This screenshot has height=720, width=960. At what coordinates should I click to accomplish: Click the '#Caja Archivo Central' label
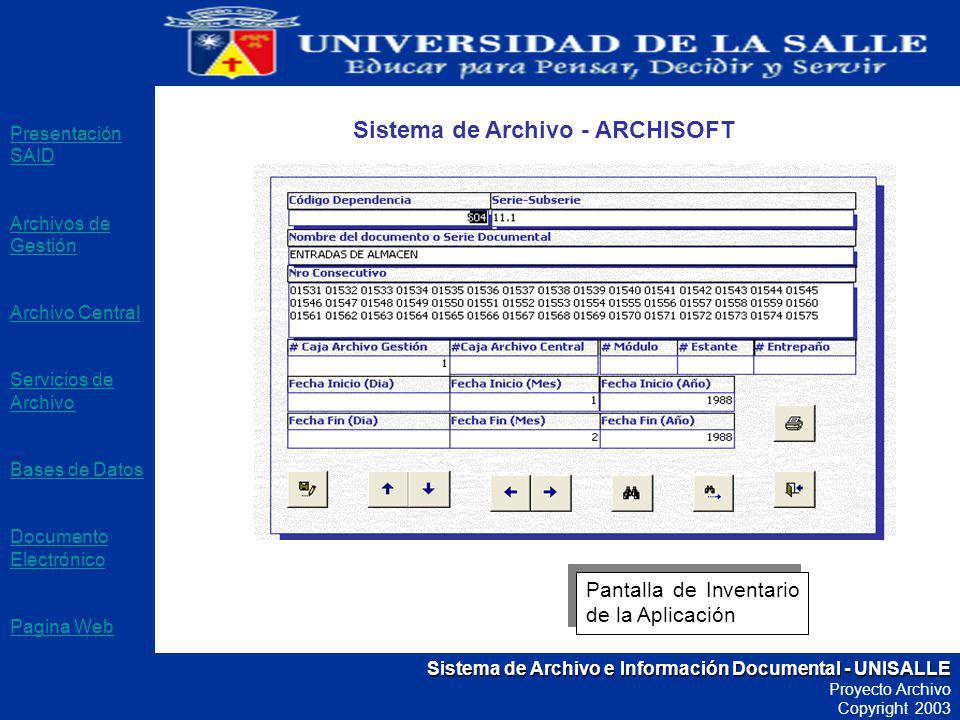(x=517, y=347)
